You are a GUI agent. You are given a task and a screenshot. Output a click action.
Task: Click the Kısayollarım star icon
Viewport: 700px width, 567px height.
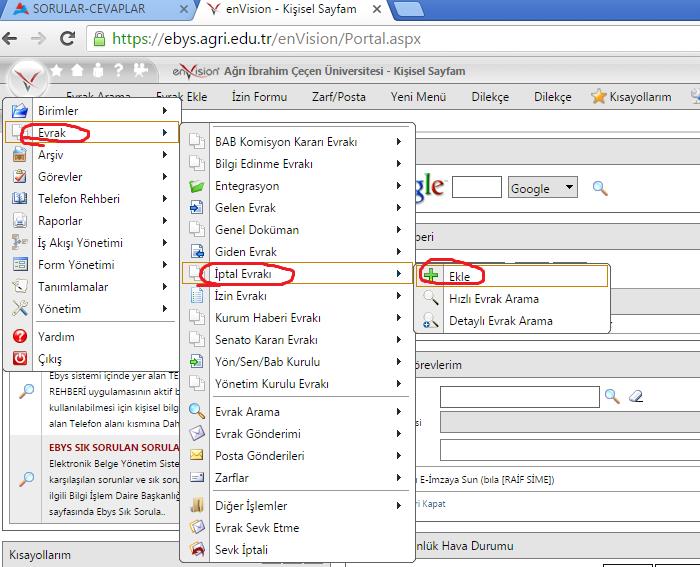[598, 97]
